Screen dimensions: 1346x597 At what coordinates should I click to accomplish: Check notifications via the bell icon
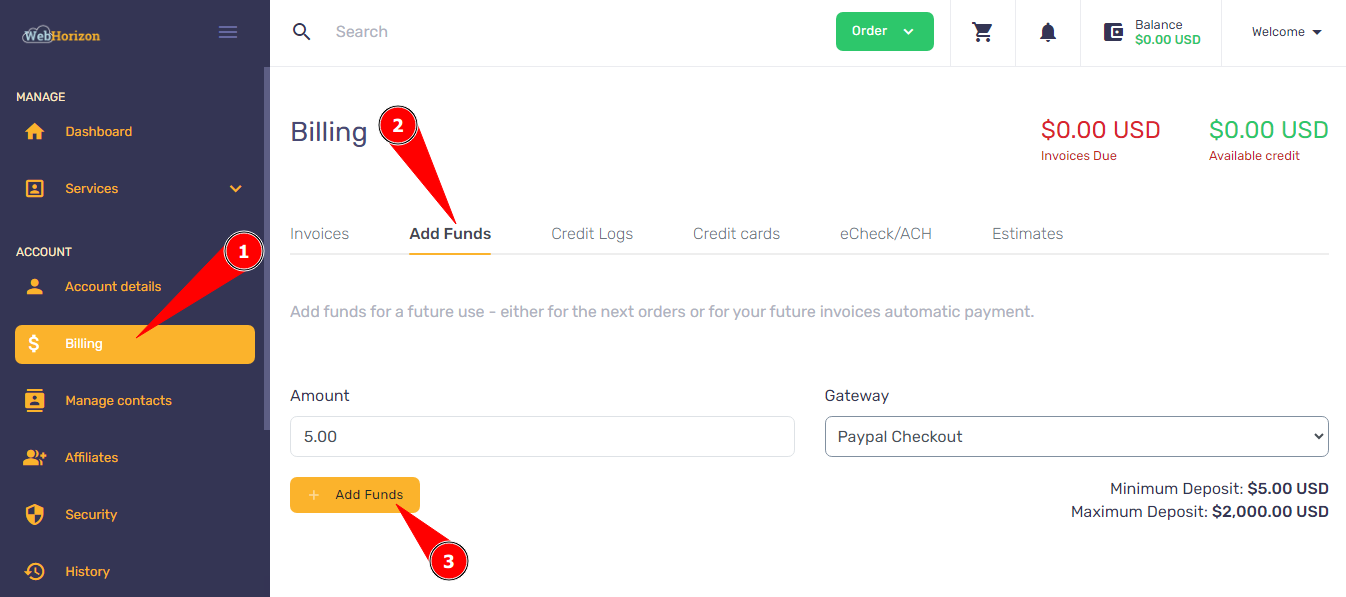click(x=1047, y=32)
